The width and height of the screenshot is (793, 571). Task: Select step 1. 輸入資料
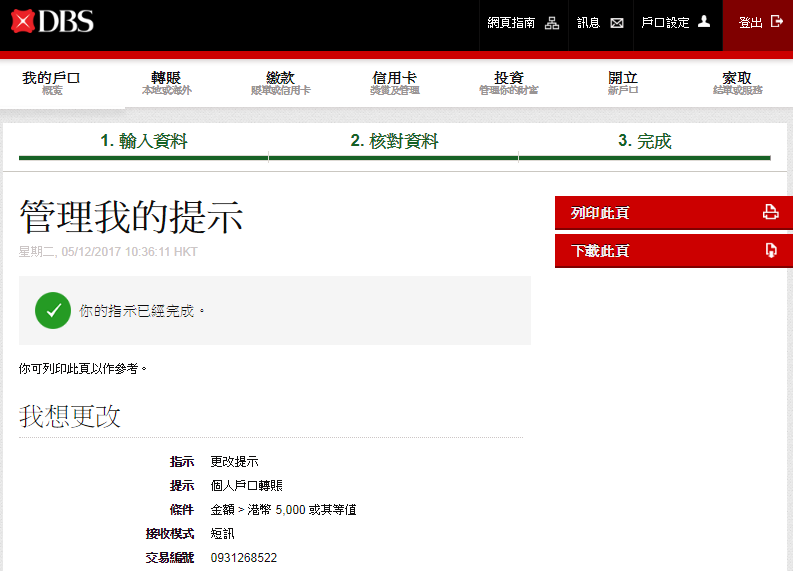[144, 141]
